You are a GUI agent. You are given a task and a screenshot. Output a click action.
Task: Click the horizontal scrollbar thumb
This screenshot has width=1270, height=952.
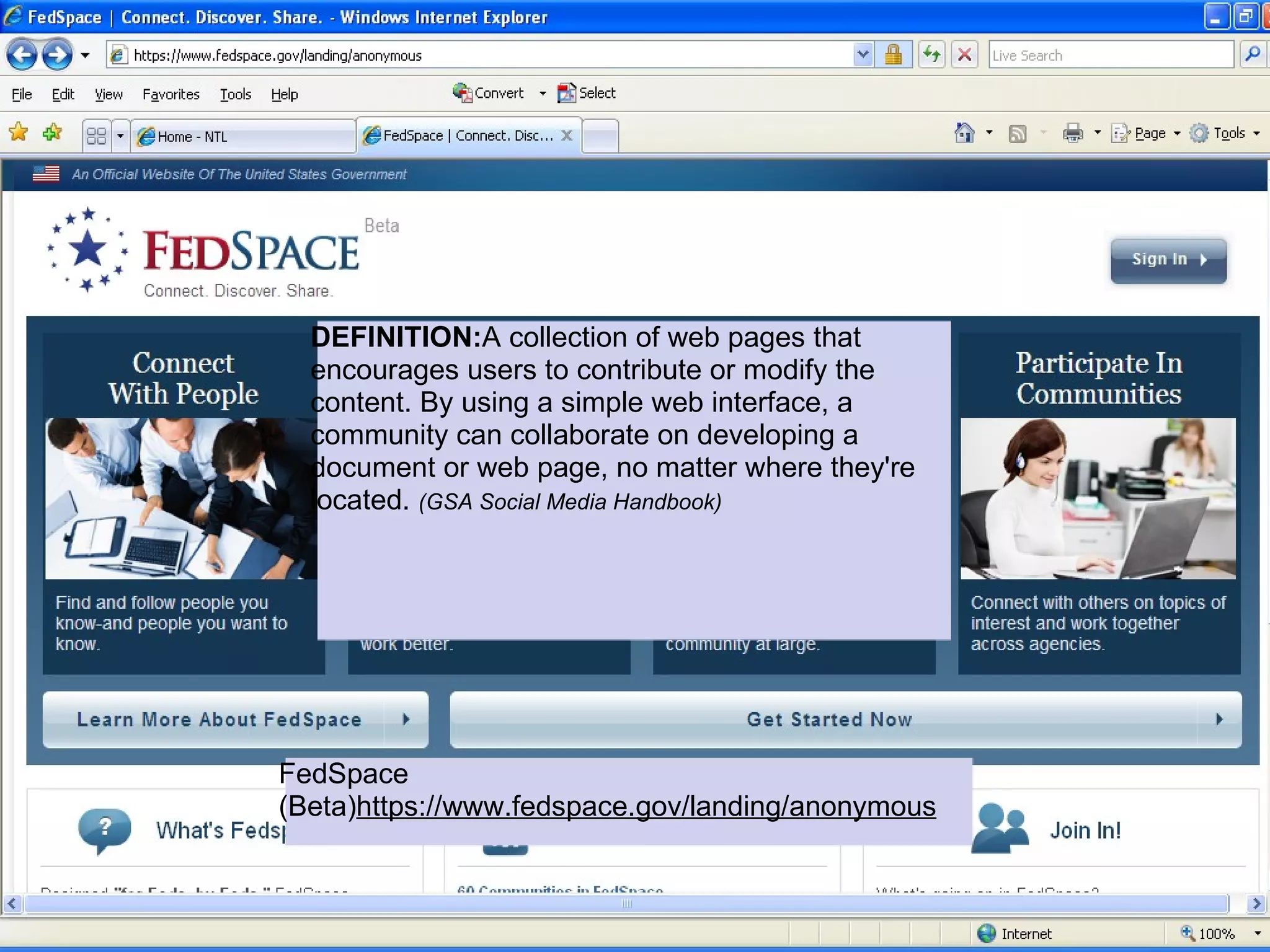tap(626, 904)
